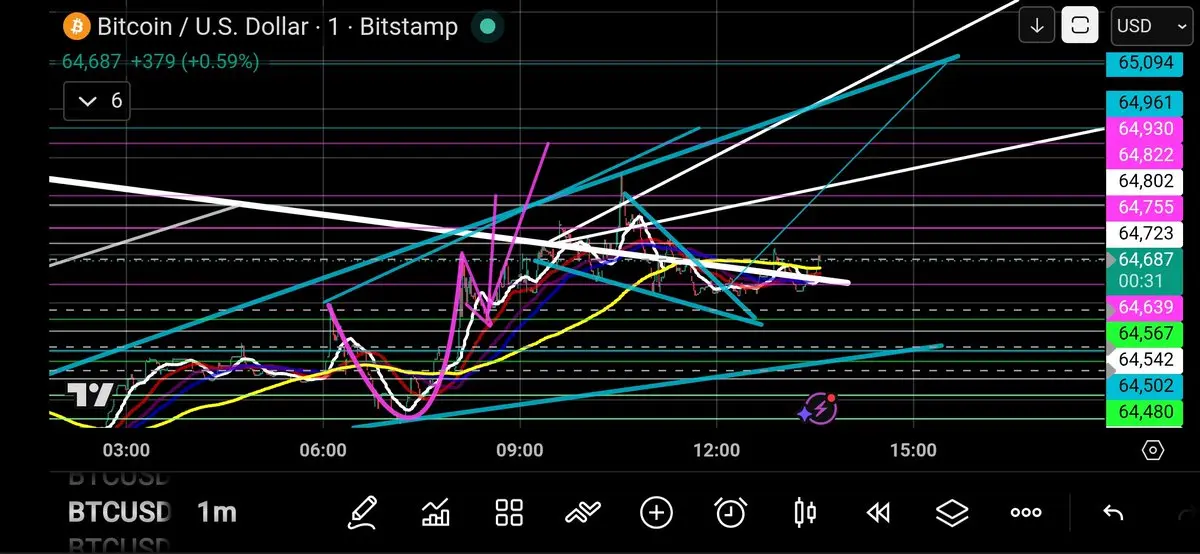Create an alert with the alarm clock icon
The height and width of the screenshot is (554, 1200).
(731, 513)
